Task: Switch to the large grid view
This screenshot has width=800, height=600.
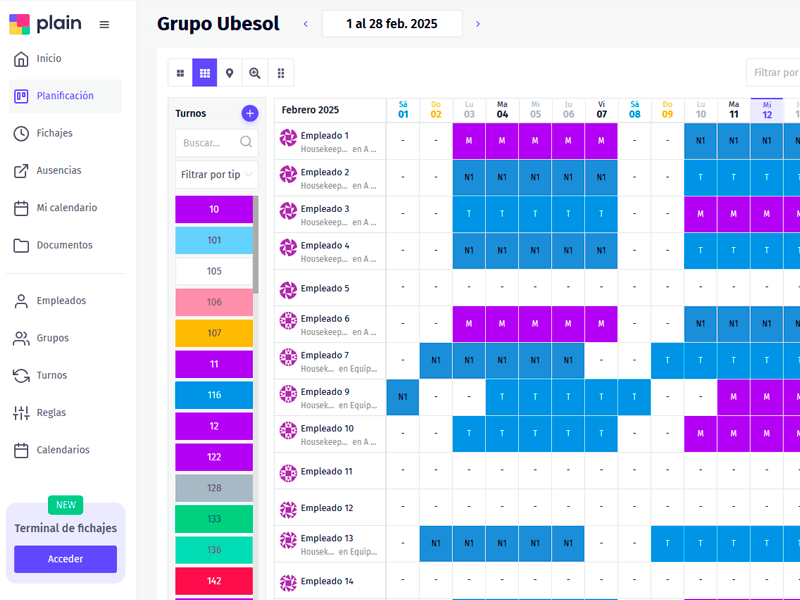Action: click(x=180, y=73)
